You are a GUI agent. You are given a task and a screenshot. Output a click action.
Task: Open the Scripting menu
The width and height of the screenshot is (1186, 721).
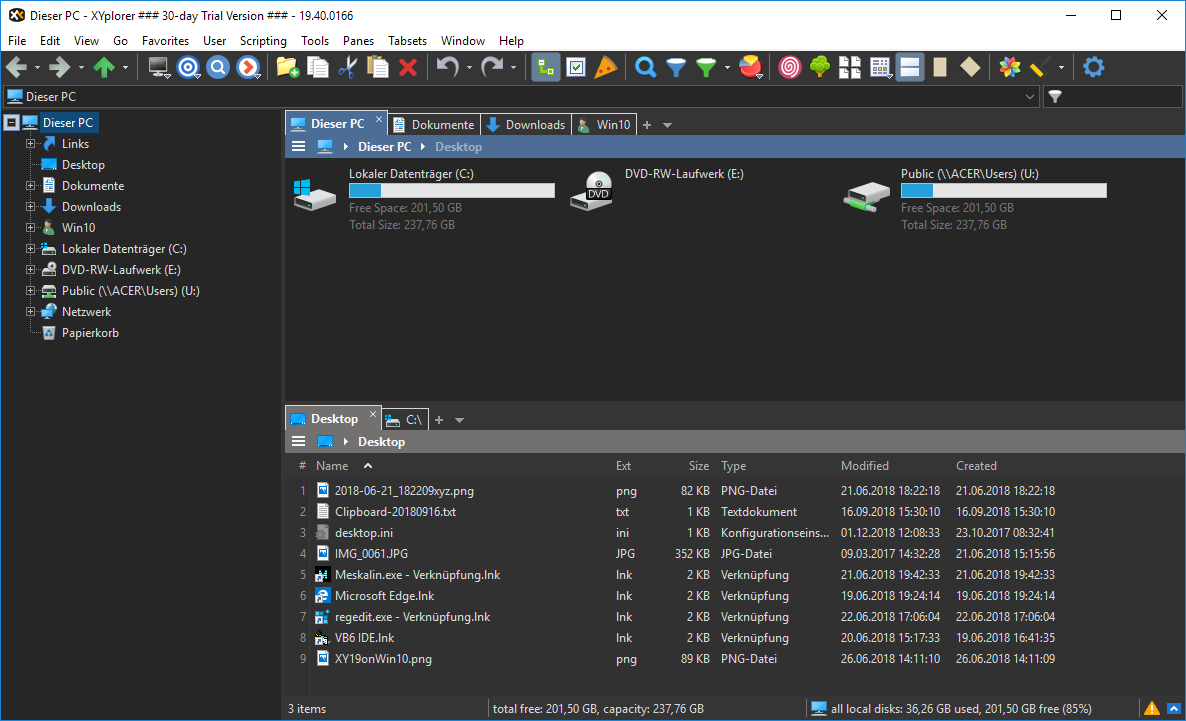tap(263, 41)
